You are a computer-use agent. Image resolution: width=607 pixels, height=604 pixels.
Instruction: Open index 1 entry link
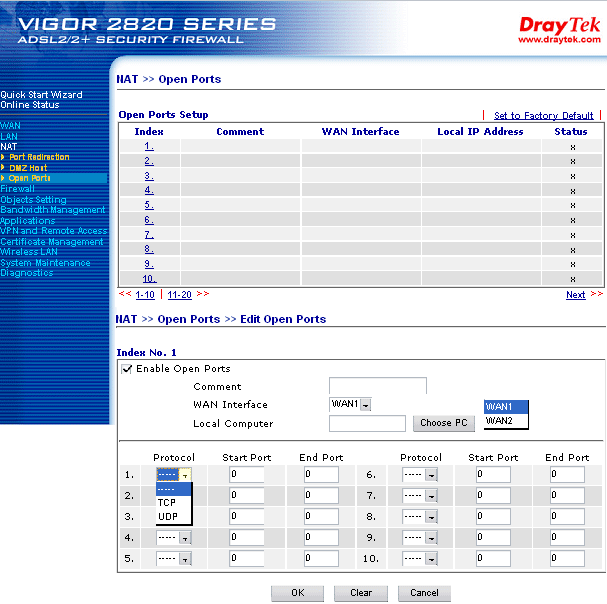[x=149, y=146]
